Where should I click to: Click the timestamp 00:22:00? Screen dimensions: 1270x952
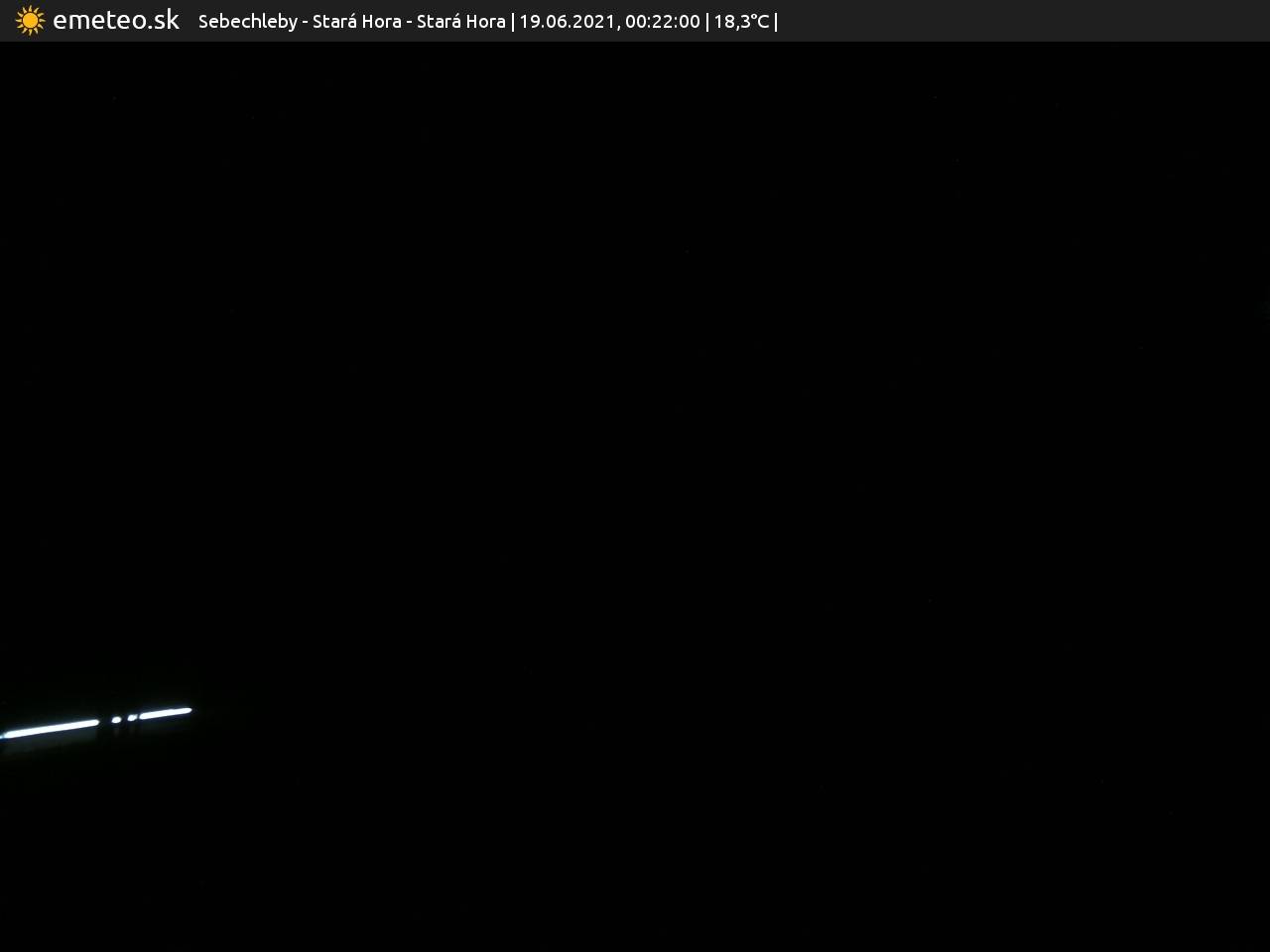662,22
